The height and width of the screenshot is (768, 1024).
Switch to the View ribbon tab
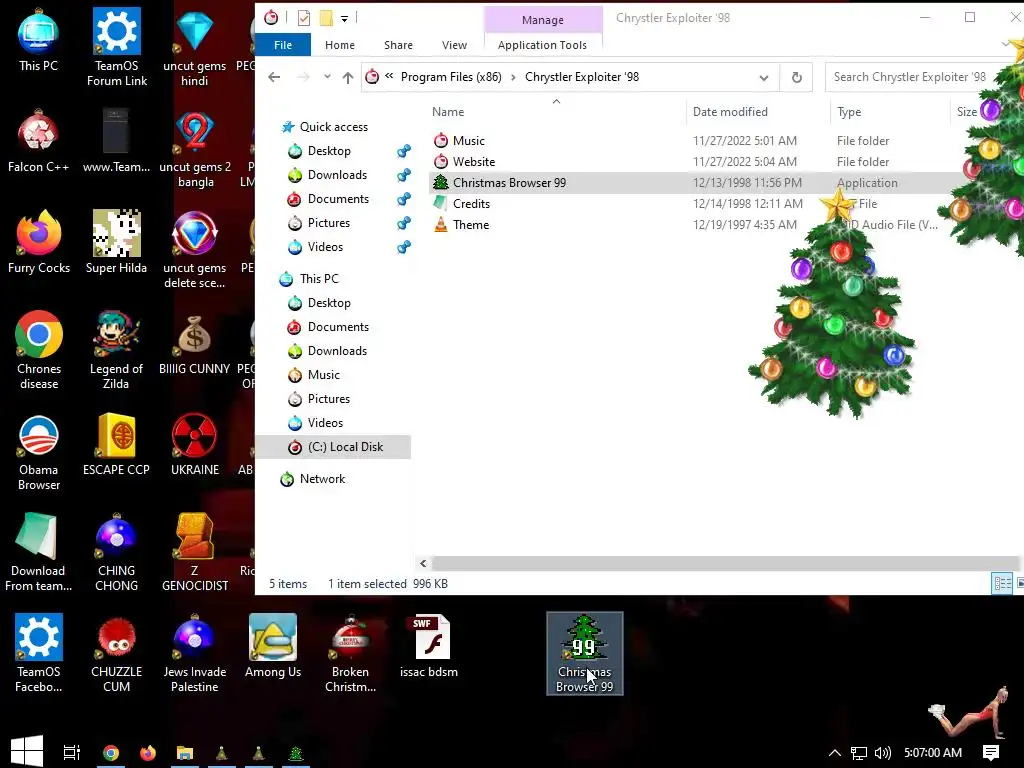455,45
